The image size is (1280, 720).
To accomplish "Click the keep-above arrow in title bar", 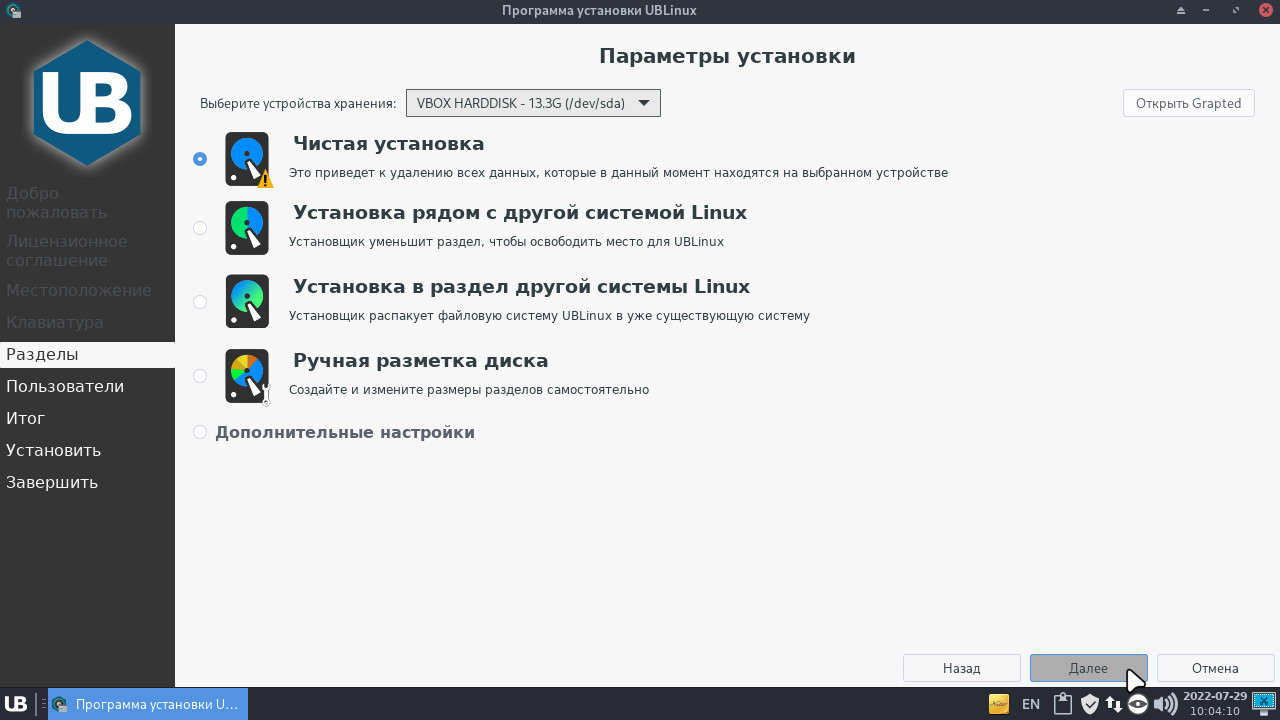I will point(1181,11).
